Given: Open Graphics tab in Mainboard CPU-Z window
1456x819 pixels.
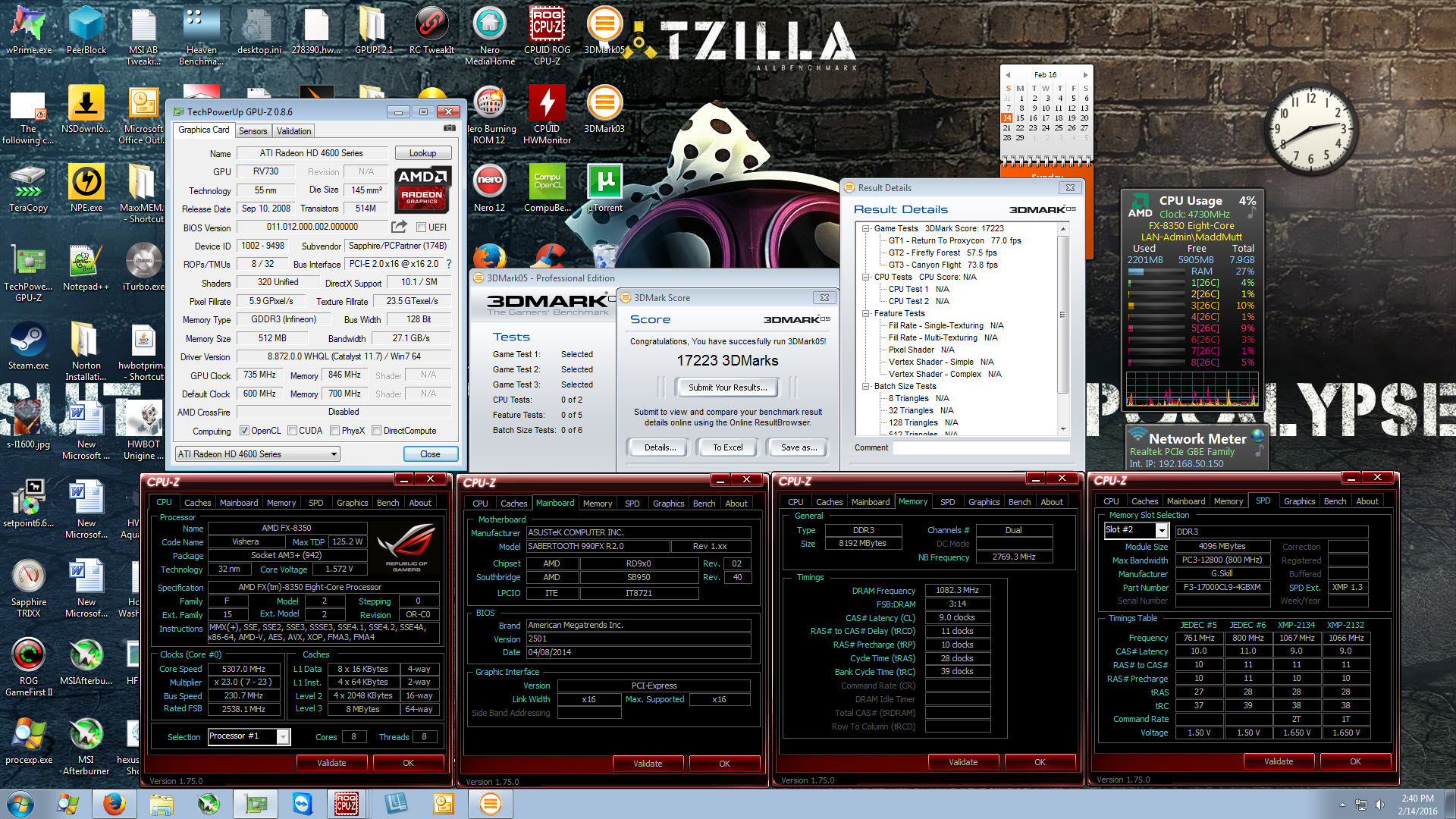Looking at the screenshot, I should [668, 504].
